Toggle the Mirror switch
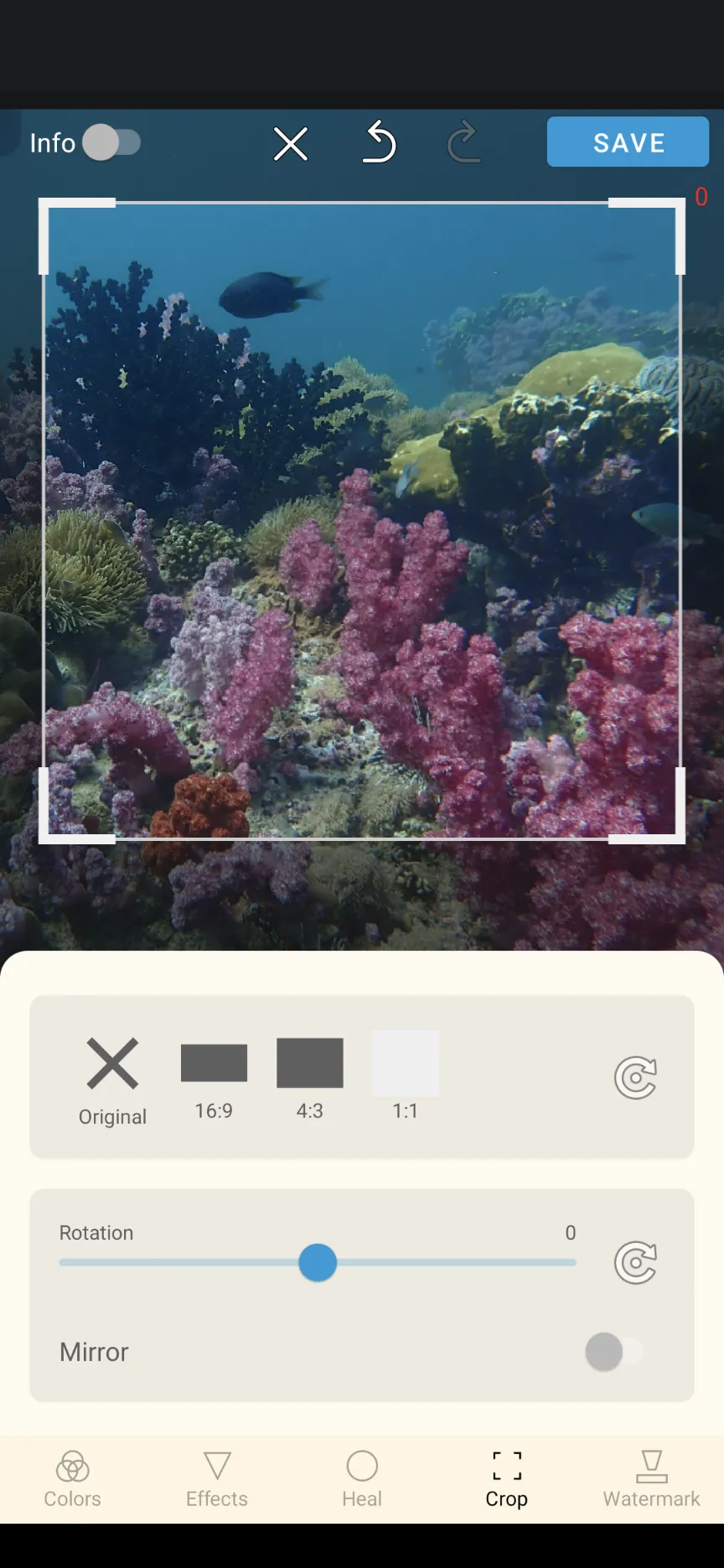 [x=614, y=1352]
